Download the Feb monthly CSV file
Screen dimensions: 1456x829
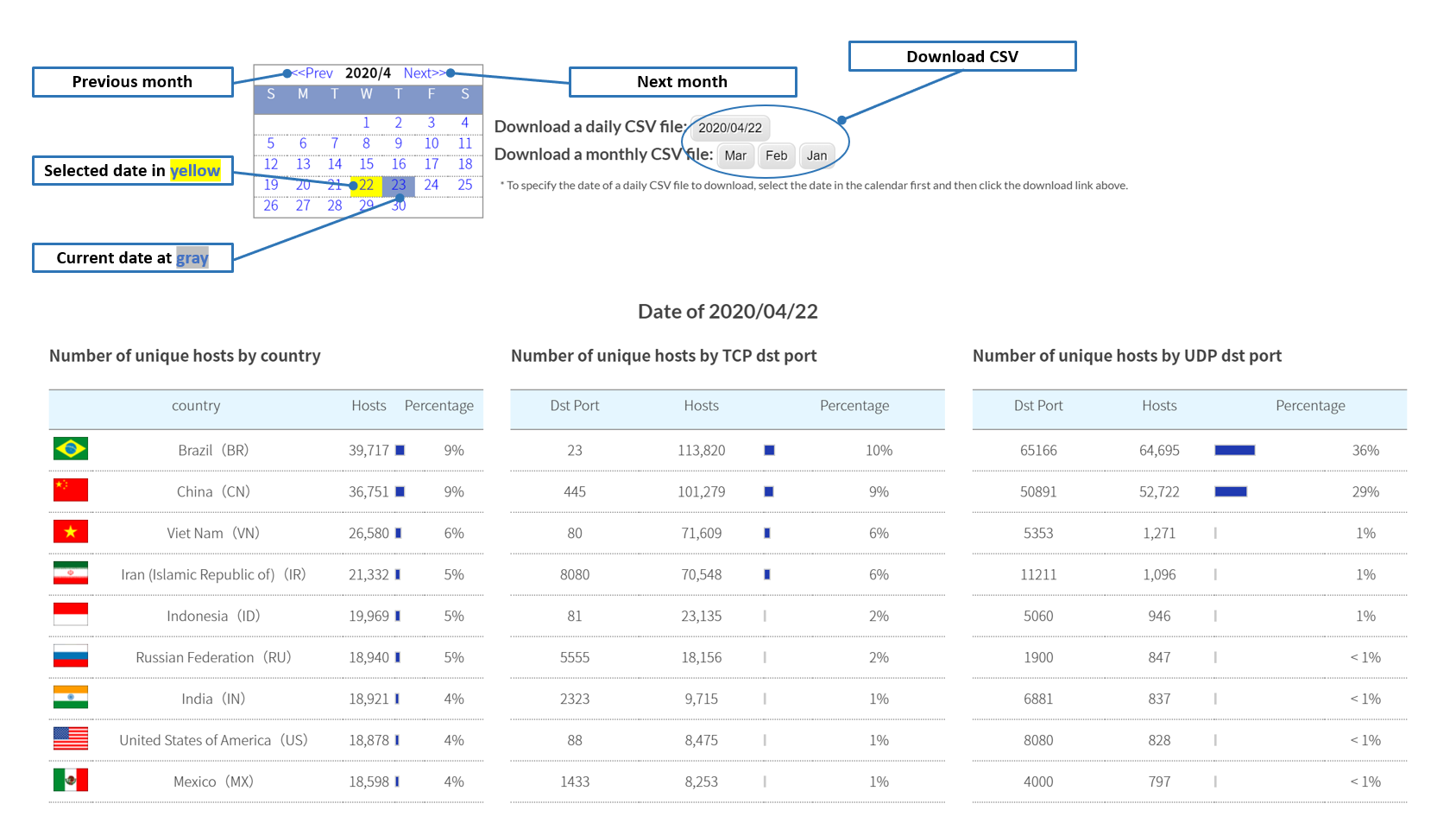pyautogui.click(x=776, y=155)
